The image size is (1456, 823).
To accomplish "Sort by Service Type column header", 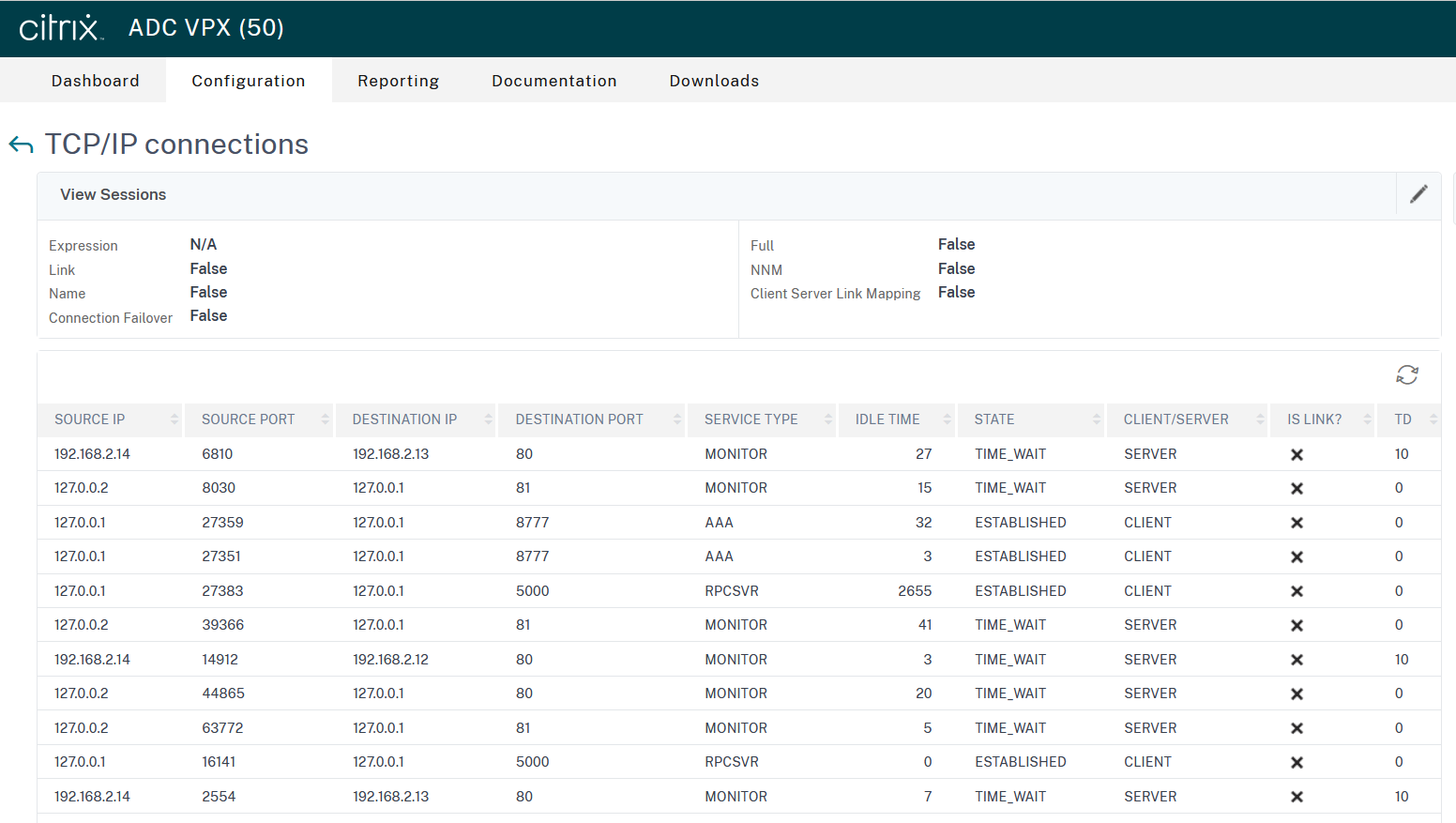I will 751,419.
